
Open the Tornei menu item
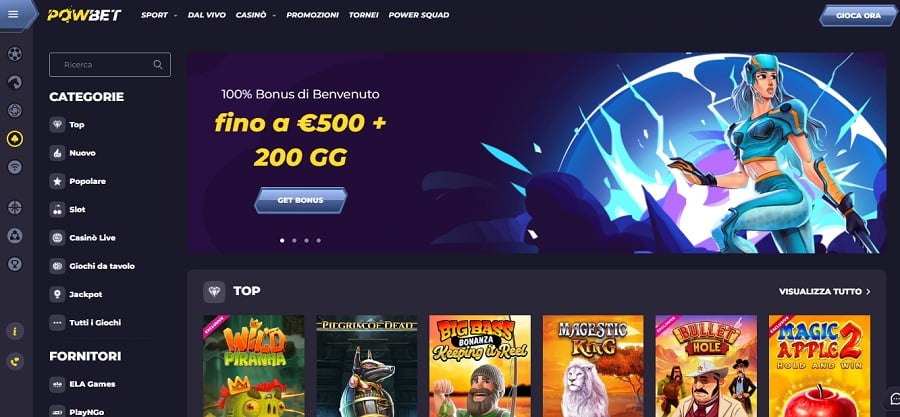[363, 15]
